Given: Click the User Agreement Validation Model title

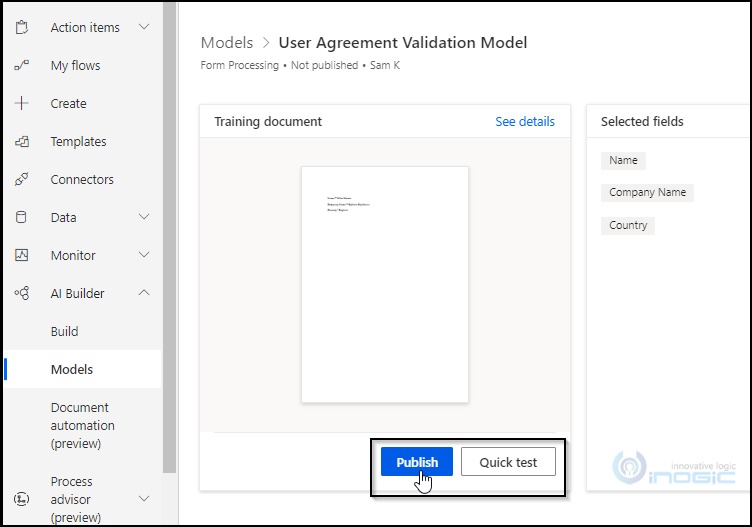Looking at the screenshot, I should (x=403, y=42).
